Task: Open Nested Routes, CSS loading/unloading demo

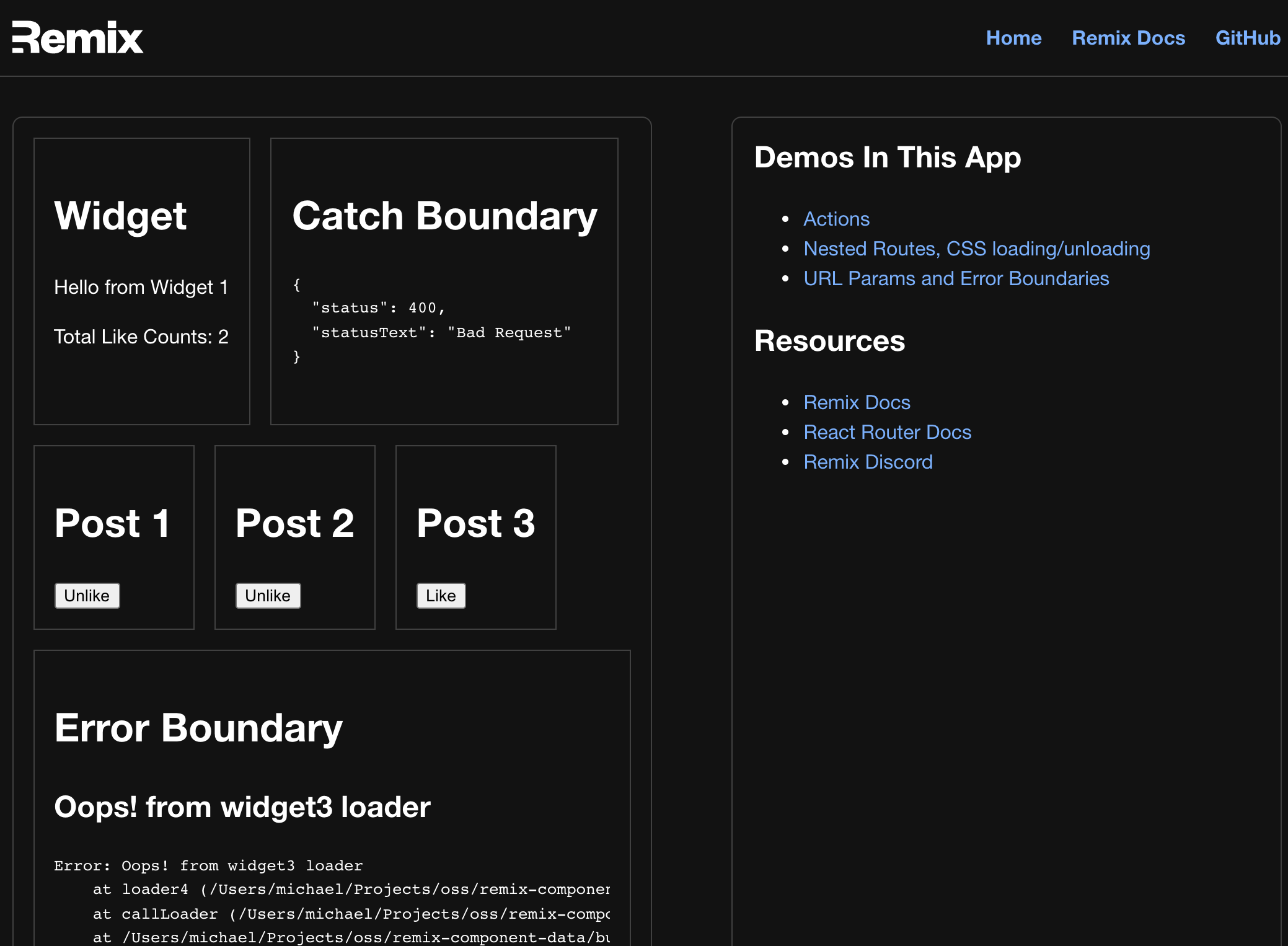Action: (976, 249)
